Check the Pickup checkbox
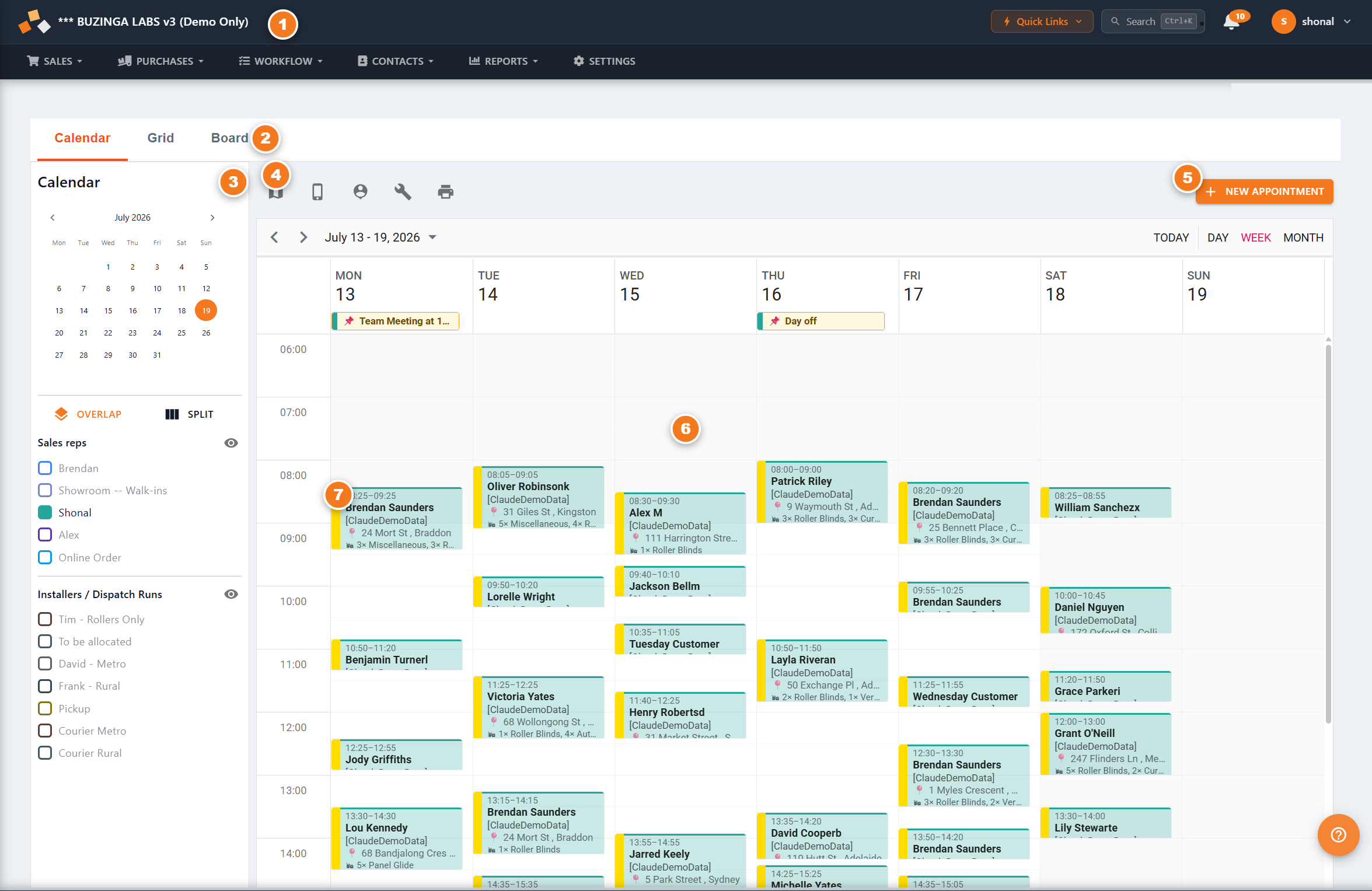Screen dimensions: 1372x891 [45, 709]
